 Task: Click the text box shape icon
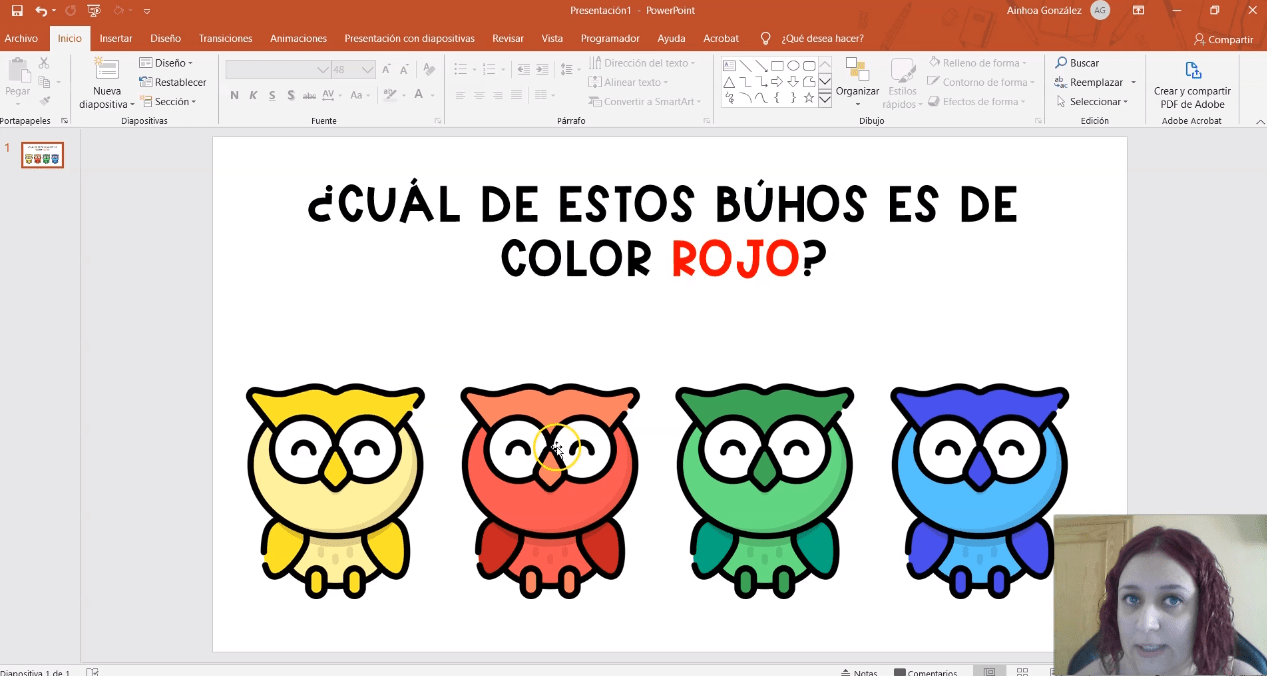[729, 66]
